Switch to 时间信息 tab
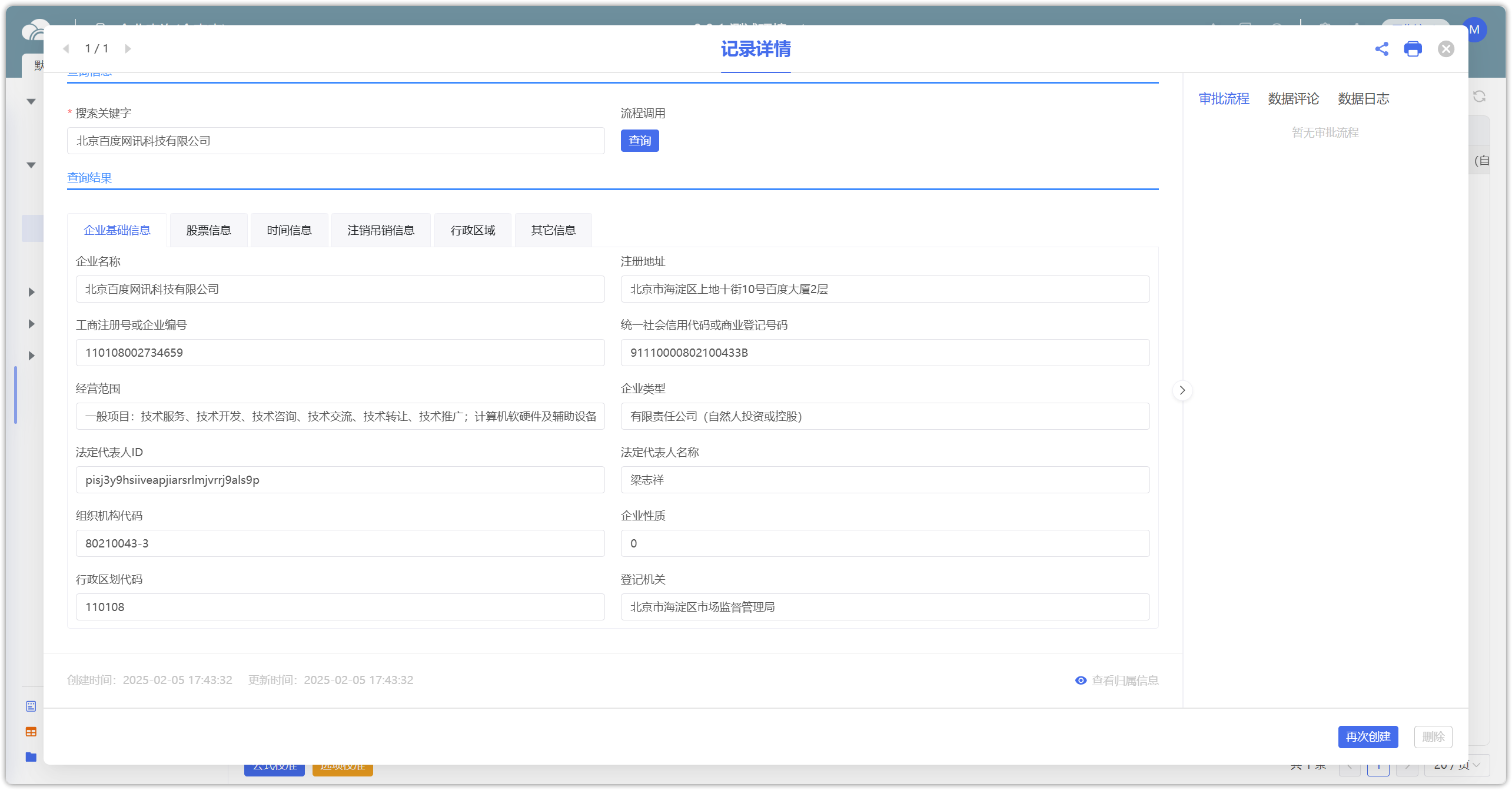Screen dimensions: 1512x790 click(x=289, y=230)
